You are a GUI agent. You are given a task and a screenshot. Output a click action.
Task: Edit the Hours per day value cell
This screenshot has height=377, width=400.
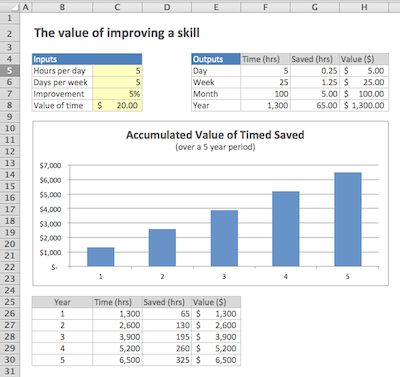[x=117, y=71]
